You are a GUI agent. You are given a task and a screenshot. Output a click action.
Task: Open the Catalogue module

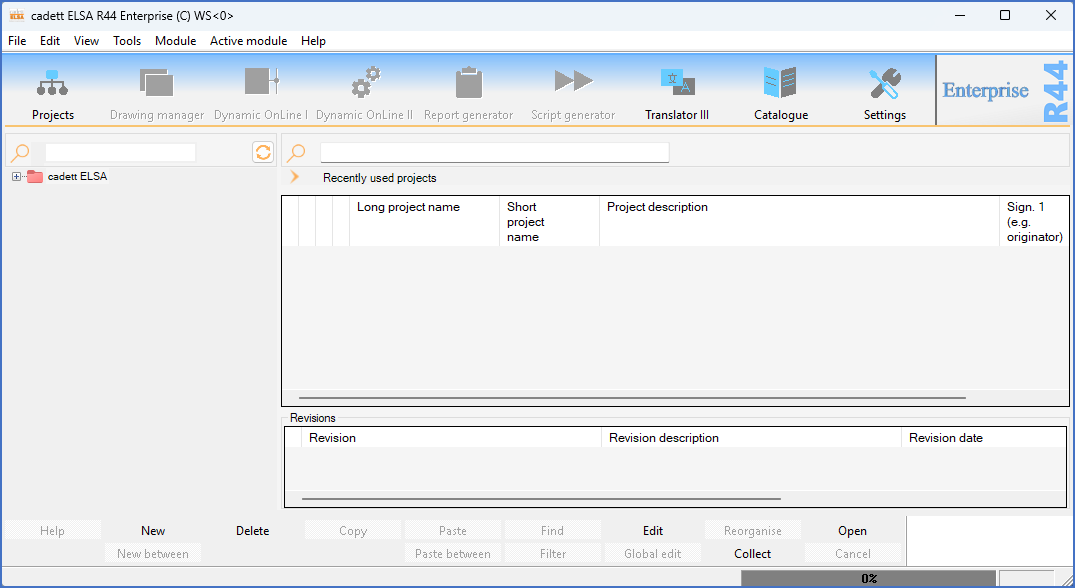click(x=780, y=84)
